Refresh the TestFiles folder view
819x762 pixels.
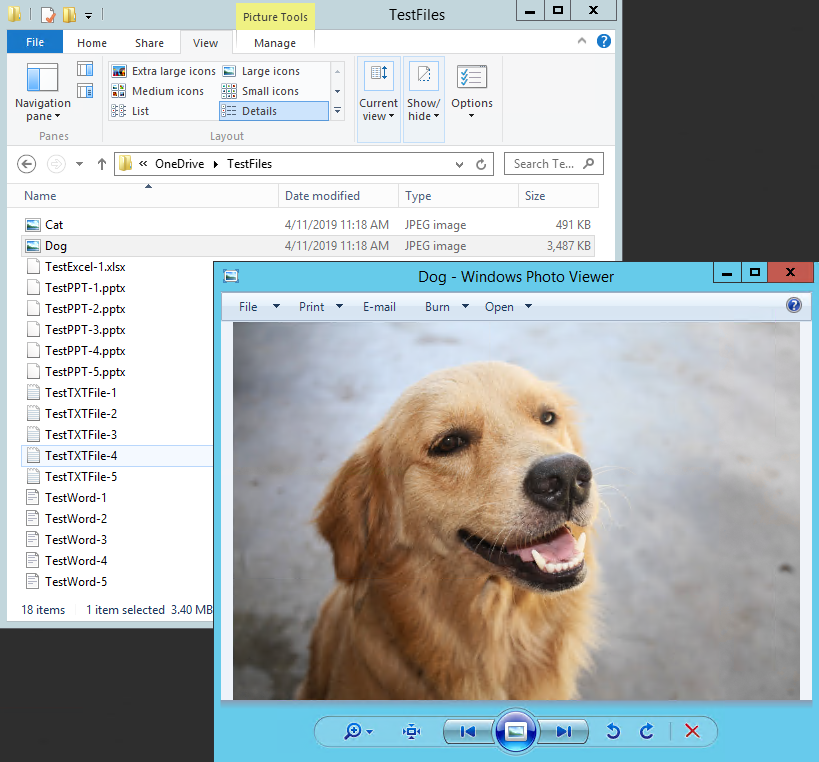pos(481,164)
